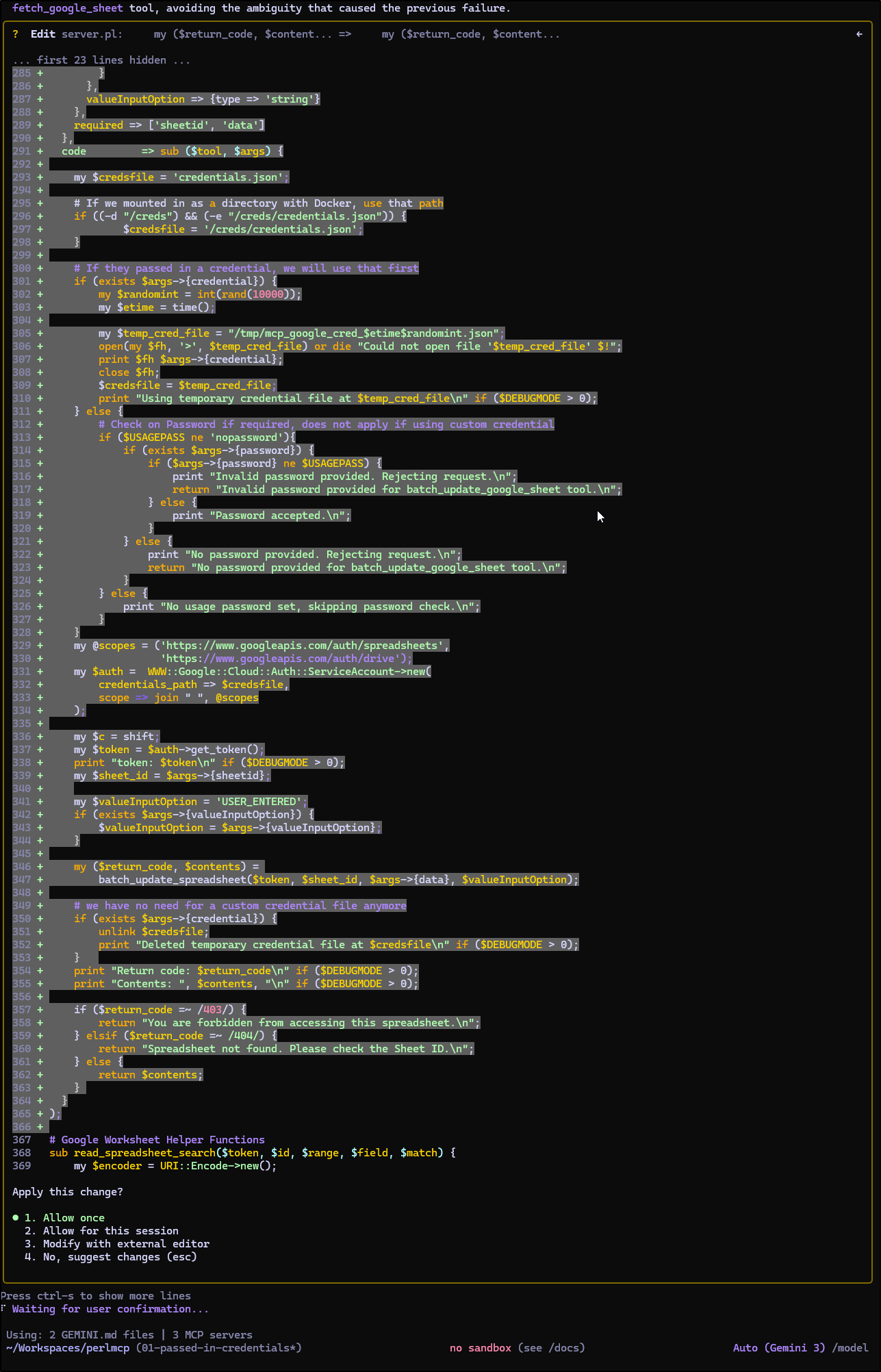Viewport: 881px width, 1372px height.
Task: Click the spinner beside Waiting for user confirmation
Action: 3,1309
